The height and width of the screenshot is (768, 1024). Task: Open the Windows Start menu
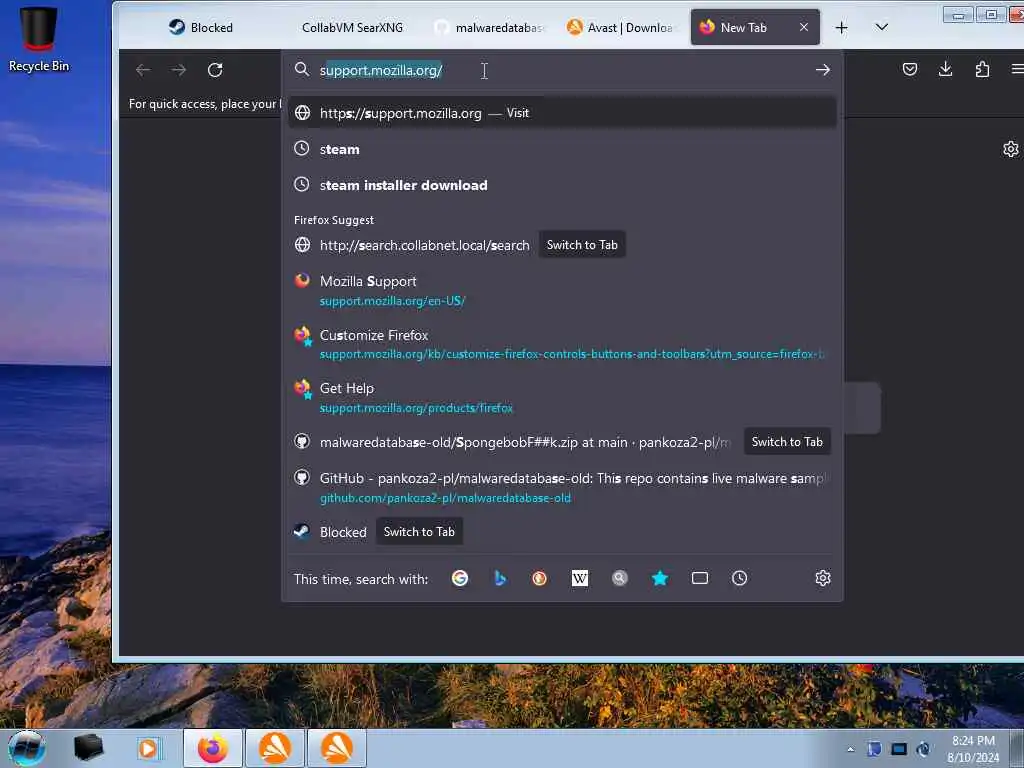point(26,748)
